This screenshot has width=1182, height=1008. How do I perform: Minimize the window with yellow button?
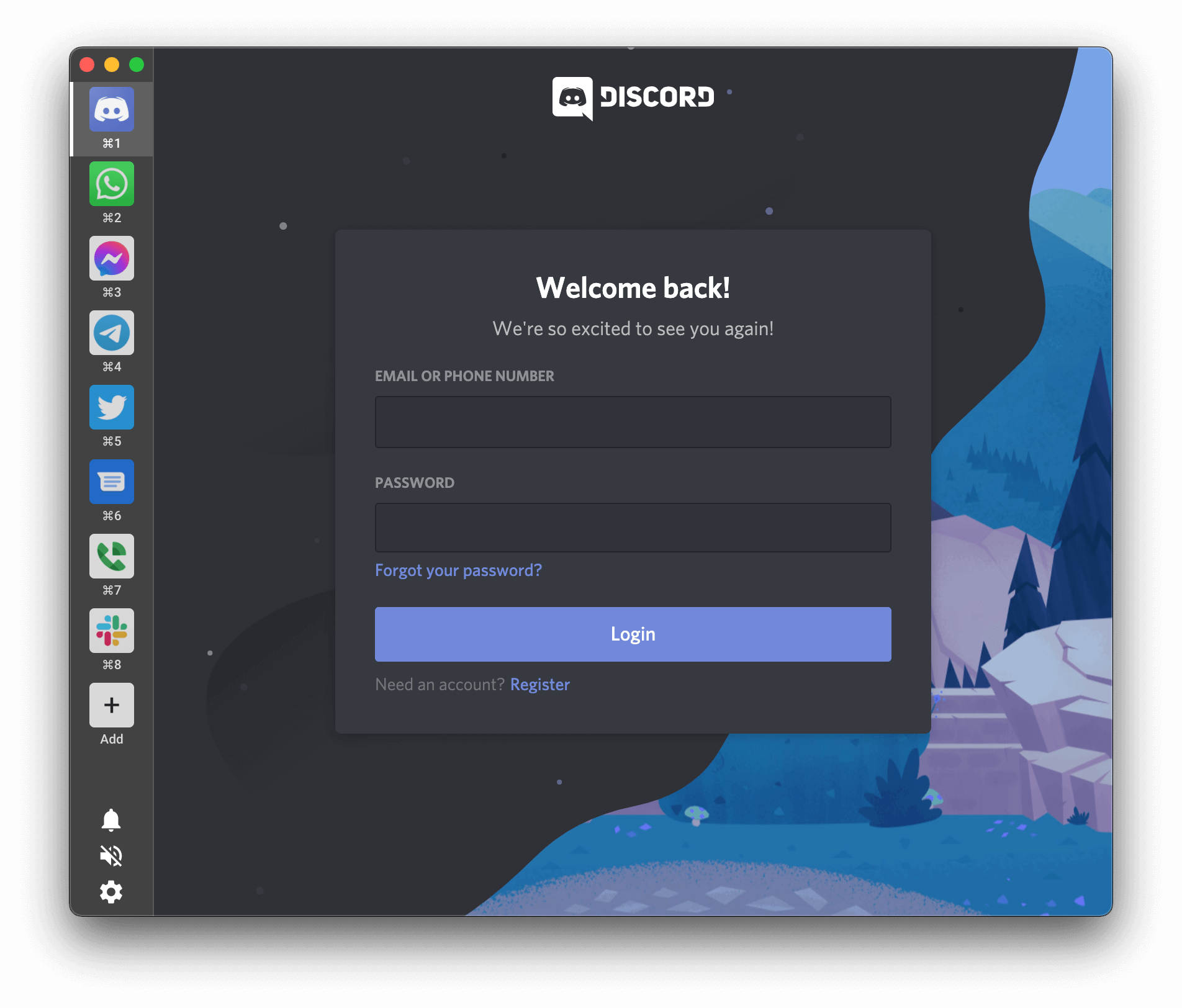point(112,65)
